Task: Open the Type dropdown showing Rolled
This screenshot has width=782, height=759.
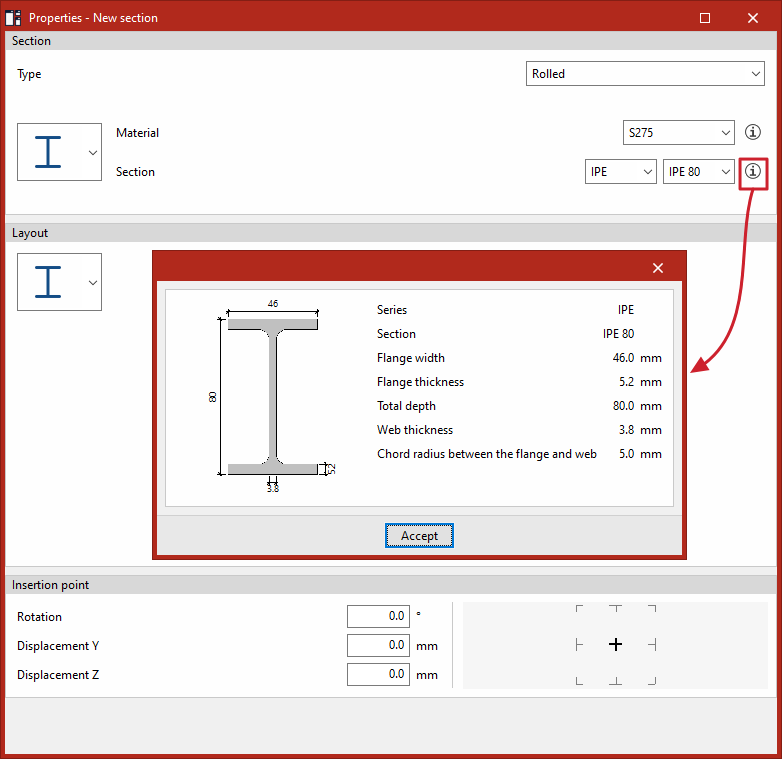Action: pyautogui.click(x=645, y=74)
